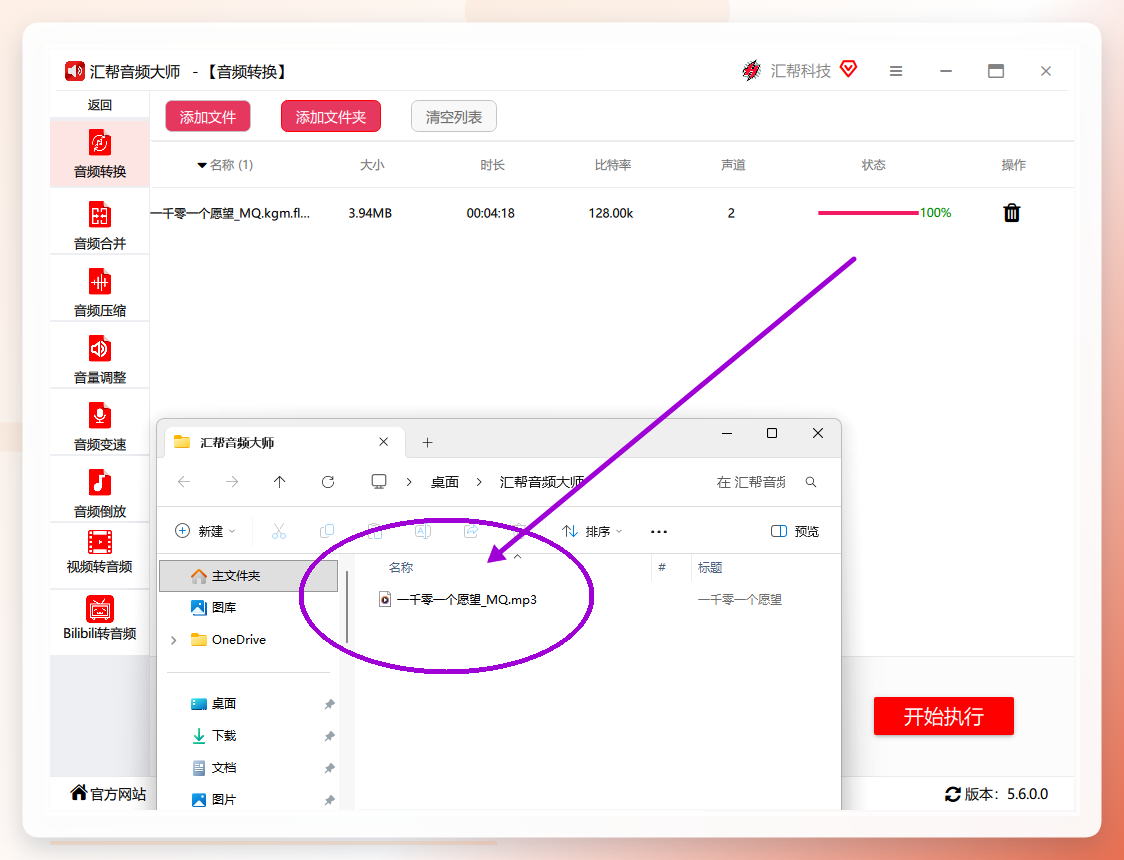
Task: Click the pin icon next to 下载
Action: [330, 736]
